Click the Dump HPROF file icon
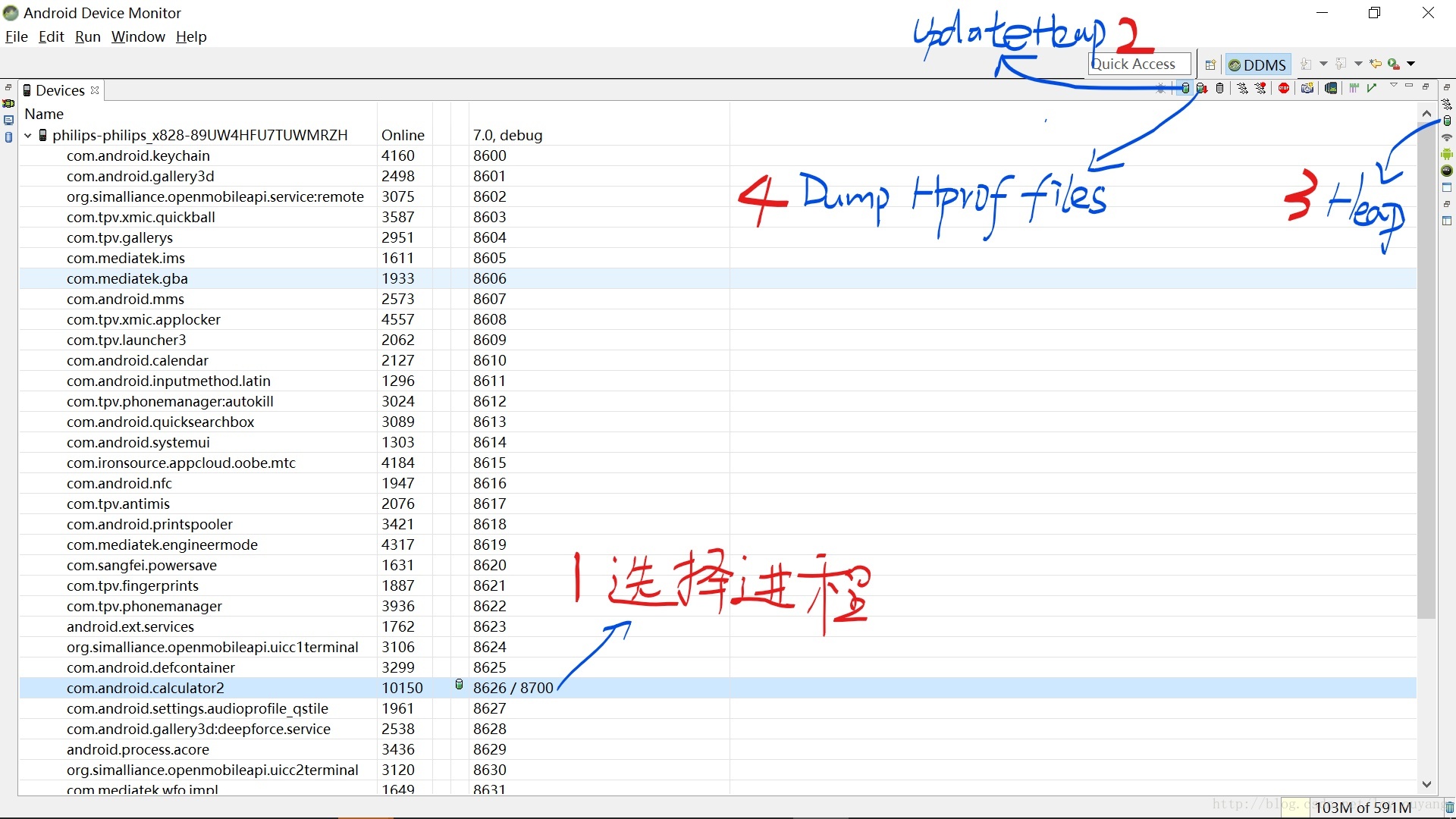Viewport: 1456px width, 819px height. point(1202,88)
